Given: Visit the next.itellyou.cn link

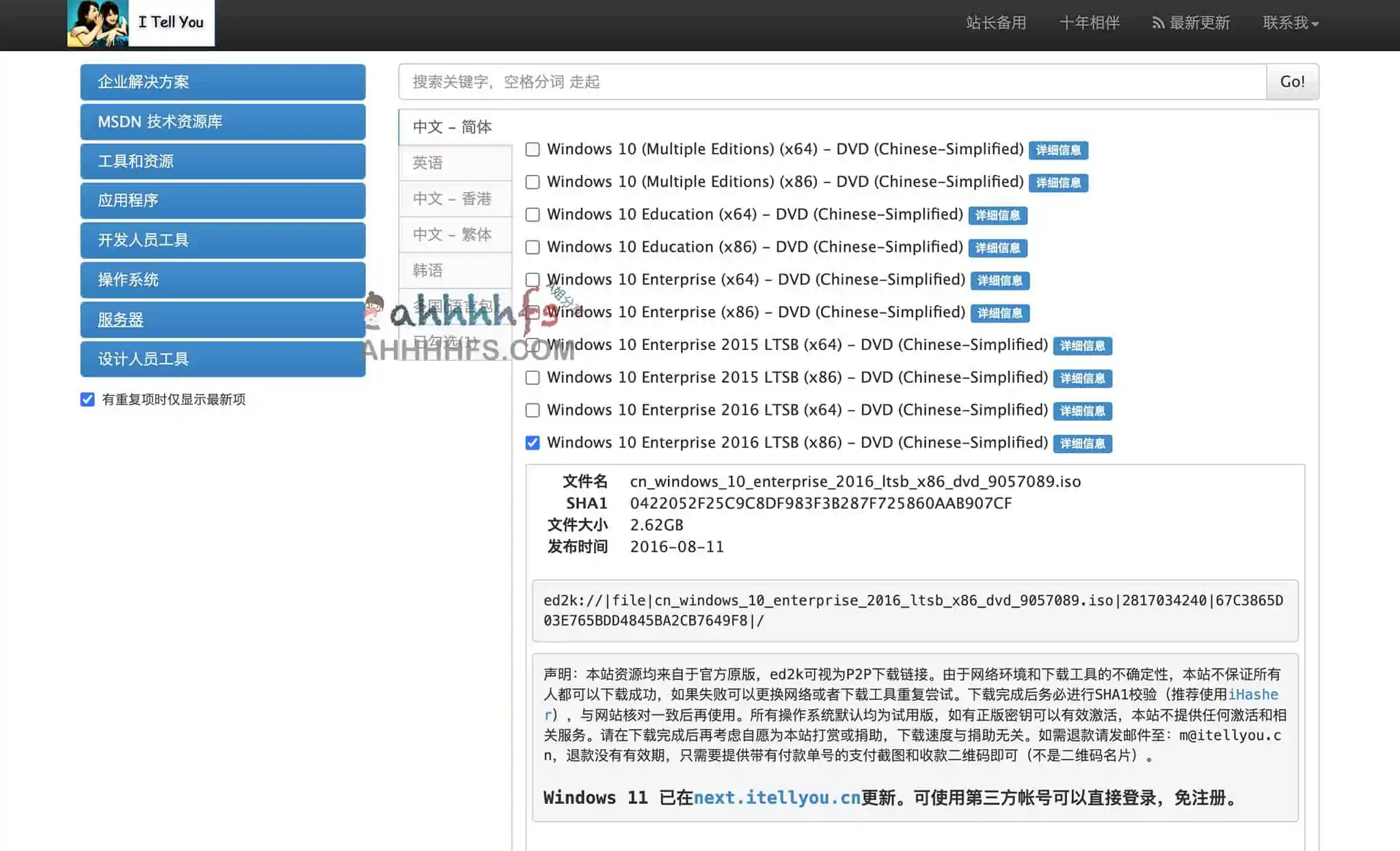Looking at the screenshot, I should click(x=777, y=797).
